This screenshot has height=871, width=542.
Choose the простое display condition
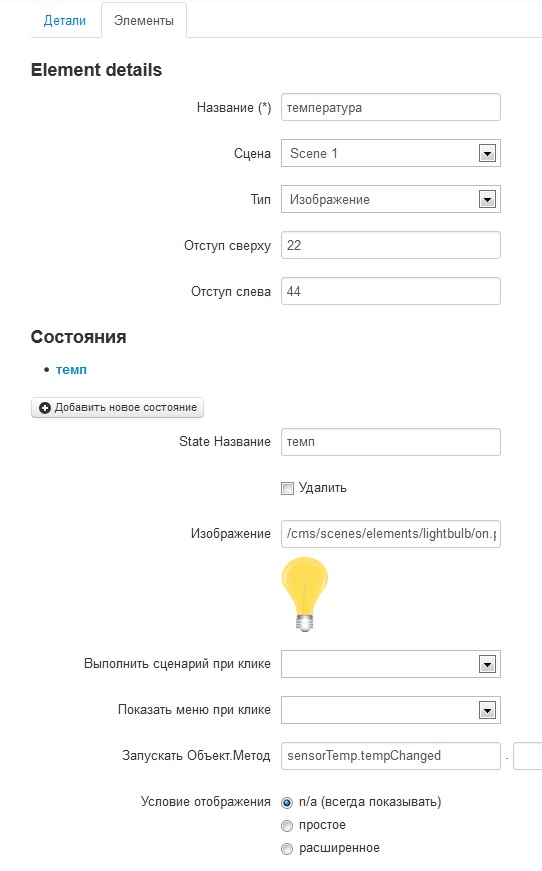pos(287,826)
